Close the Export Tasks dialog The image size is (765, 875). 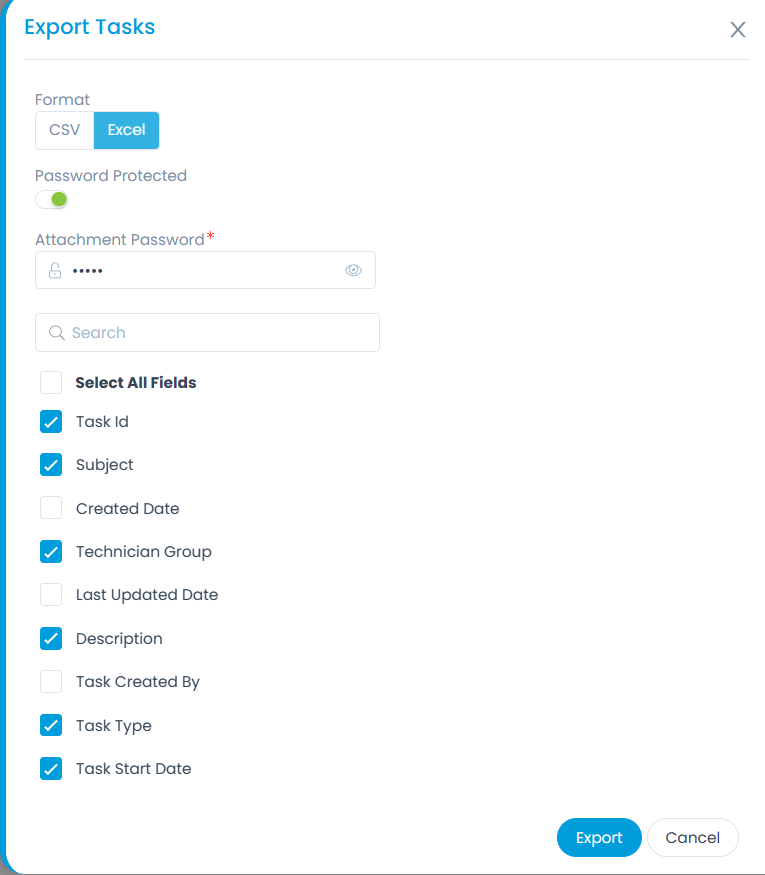738,30
